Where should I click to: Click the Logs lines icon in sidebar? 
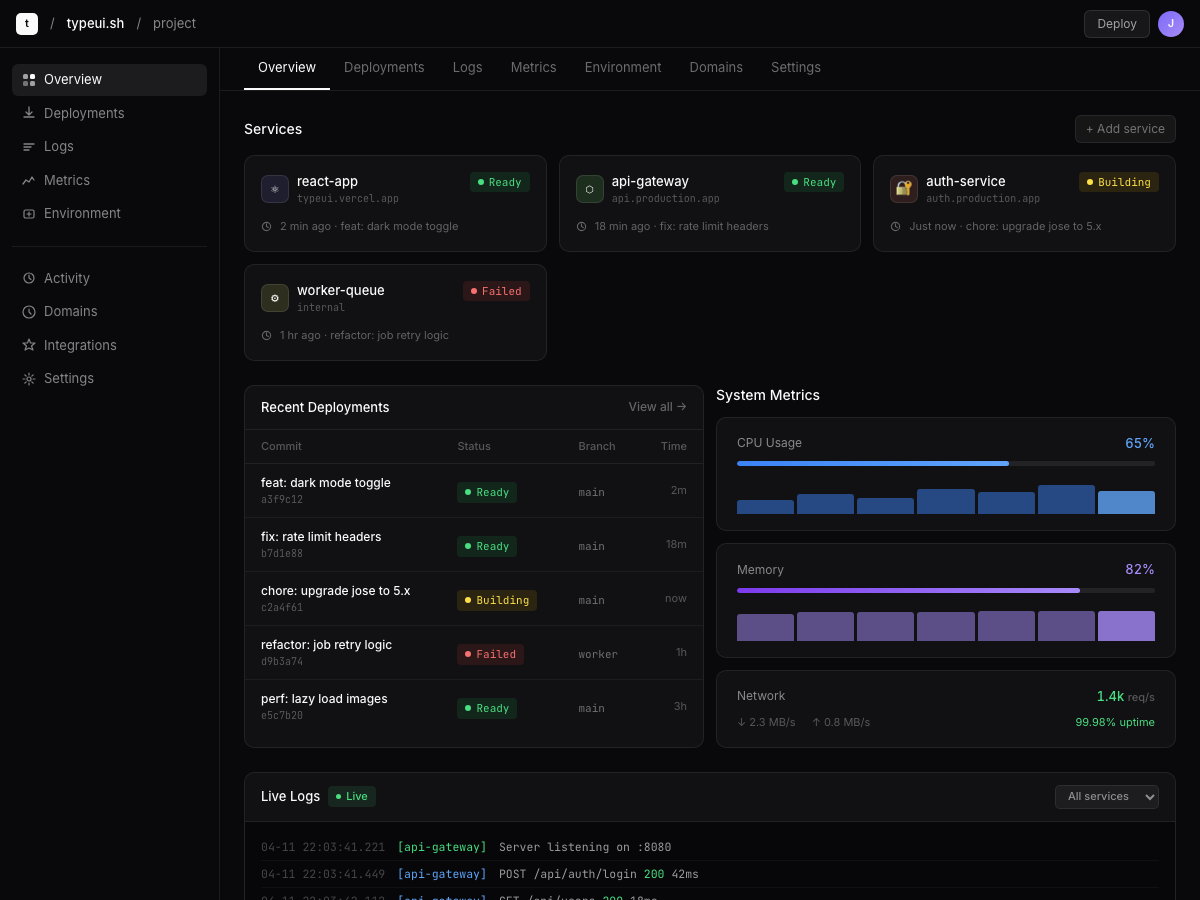coord(29,147)
